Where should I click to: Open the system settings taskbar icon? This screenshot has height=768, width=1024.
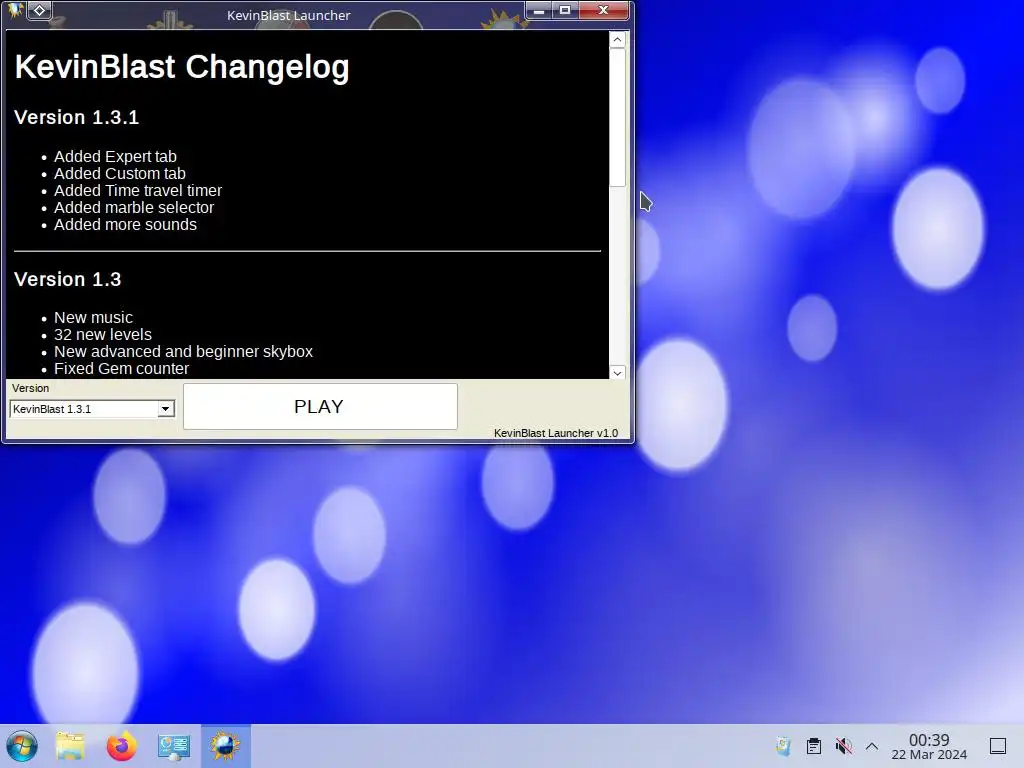pos(174,746)
